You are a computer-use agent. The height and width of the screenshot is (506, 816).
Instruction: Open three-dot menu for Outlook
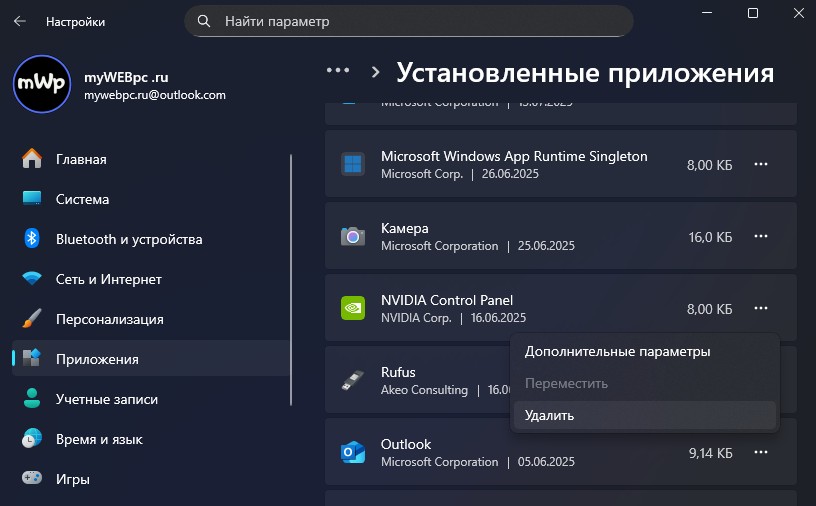point(761,452)
